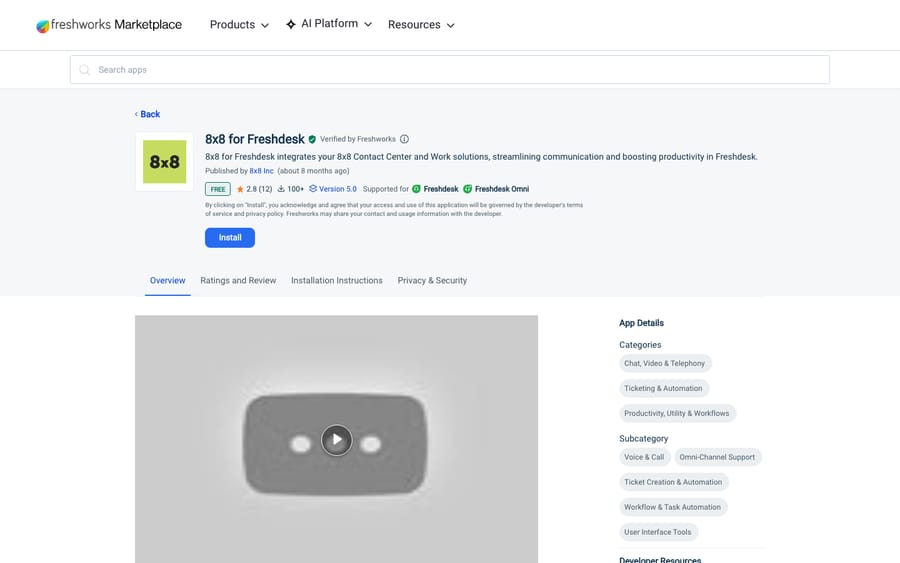Open the Verified by Freshworks info icon
The width and height of the screenshot is (900, 563).
pyautogui.click(x=404, y=139)
